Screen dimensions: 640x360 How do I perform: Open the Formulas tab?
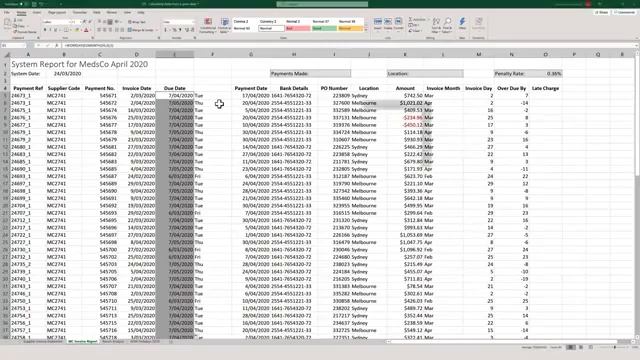80,13
